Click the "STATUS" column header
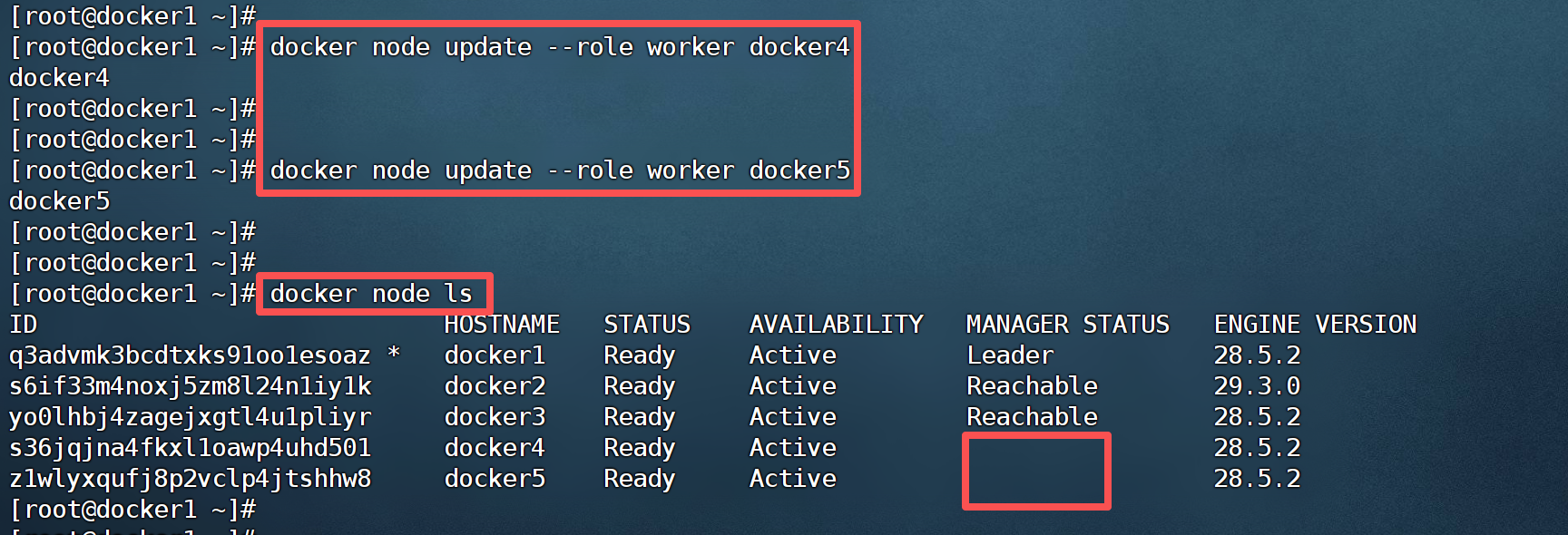Screen dimensions: 1568x535 click(647, 325)
